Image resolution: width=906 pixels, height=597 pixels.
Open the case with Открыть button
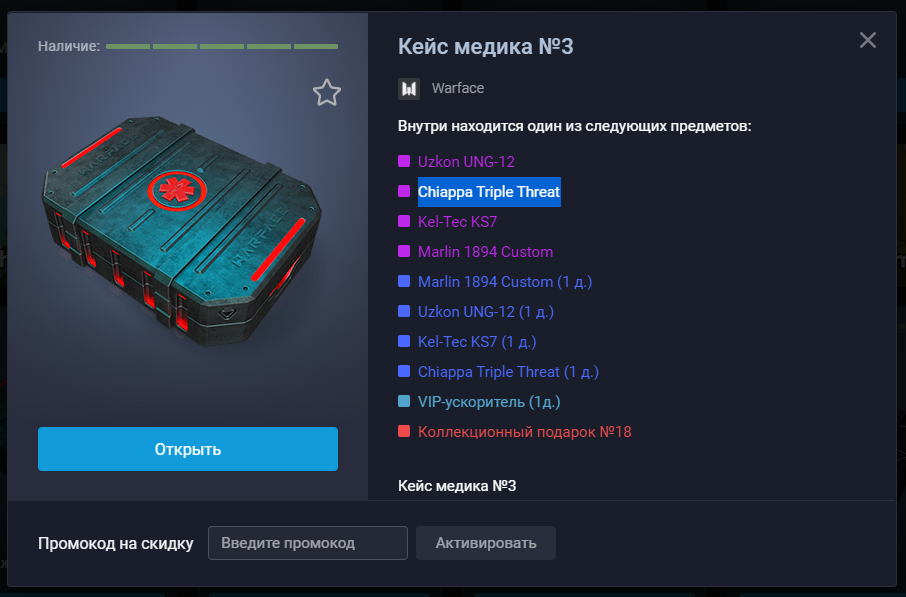[x=188, y=449]
